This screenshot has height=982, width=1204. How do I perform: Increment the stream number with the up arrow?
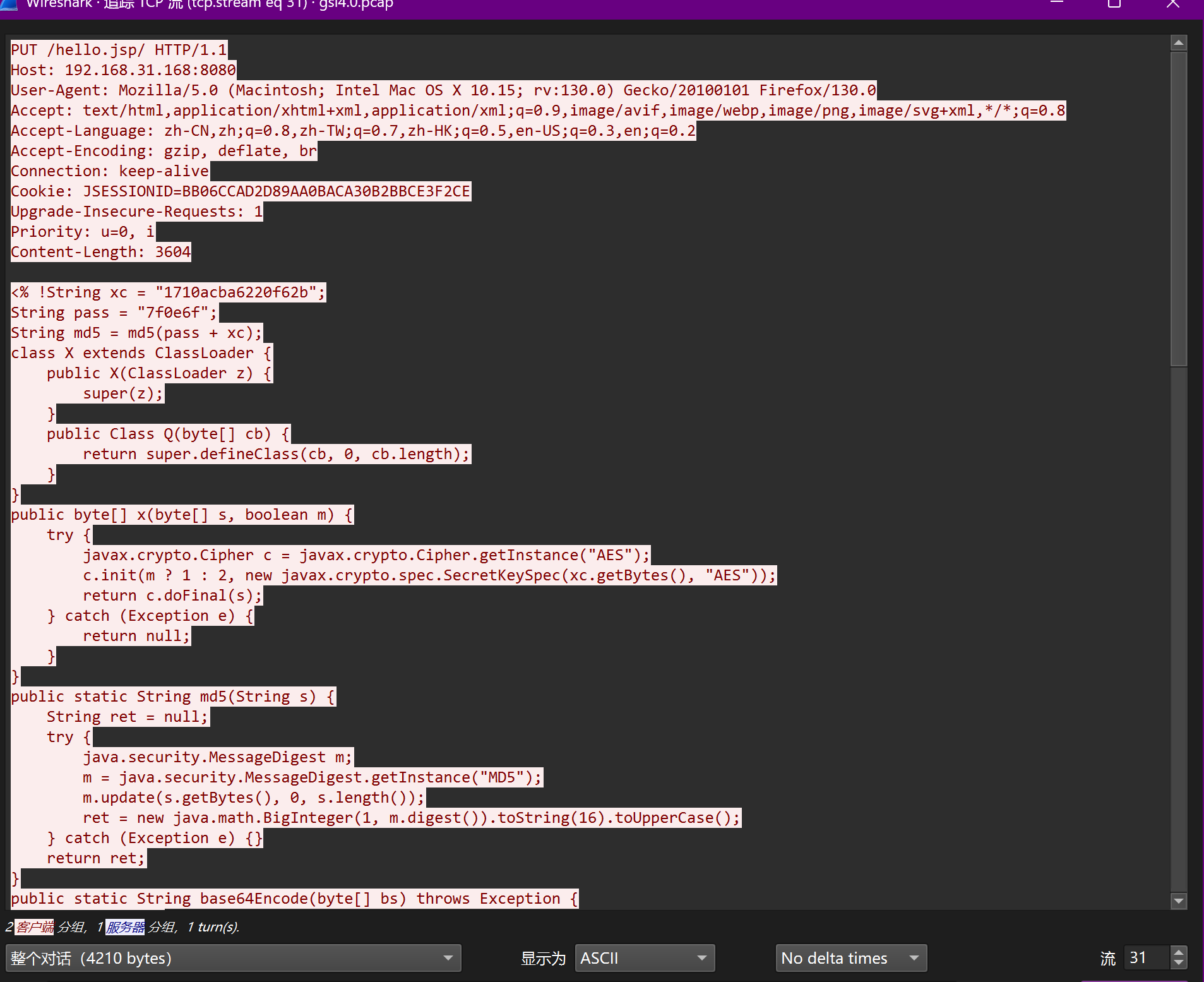coord(1179,952)
